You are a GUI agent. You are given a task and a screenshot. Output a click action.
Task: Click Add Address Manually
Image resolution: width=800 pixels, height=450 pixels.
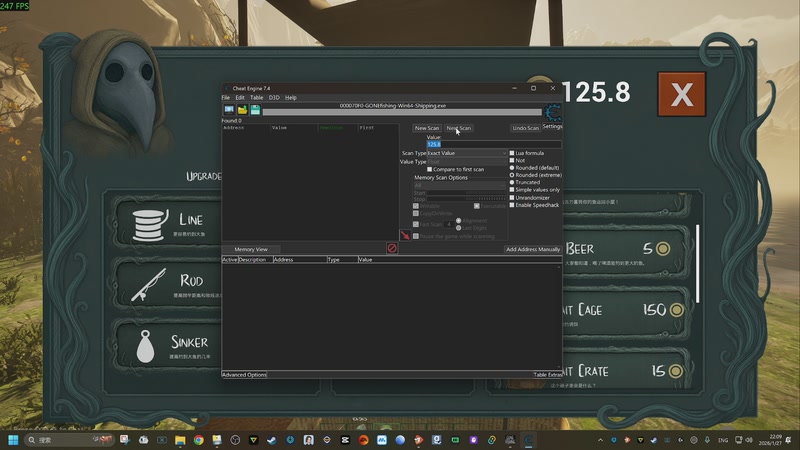533,249
